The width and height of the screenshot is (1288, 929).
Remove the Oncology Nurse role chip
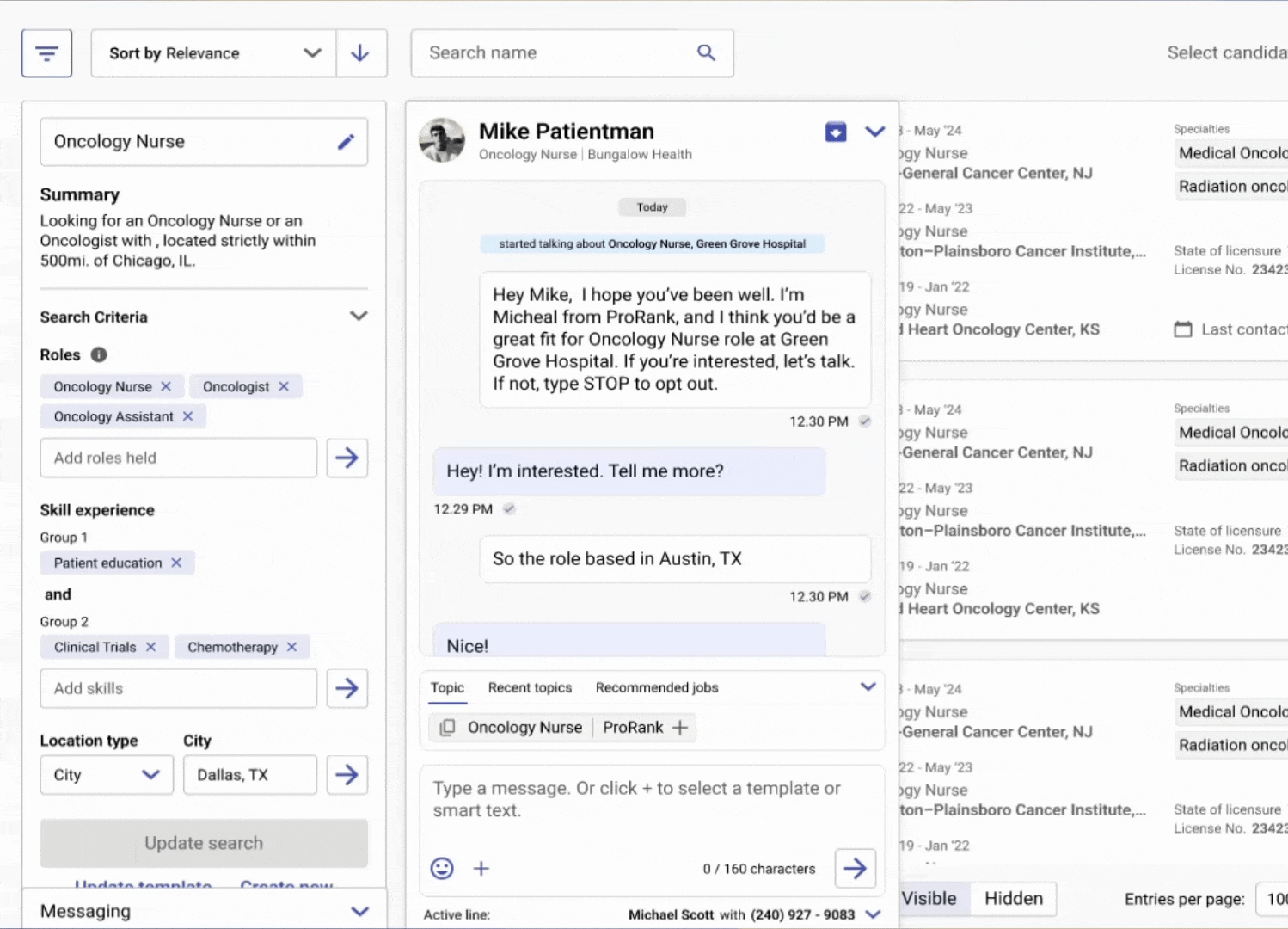click(166, 386)
